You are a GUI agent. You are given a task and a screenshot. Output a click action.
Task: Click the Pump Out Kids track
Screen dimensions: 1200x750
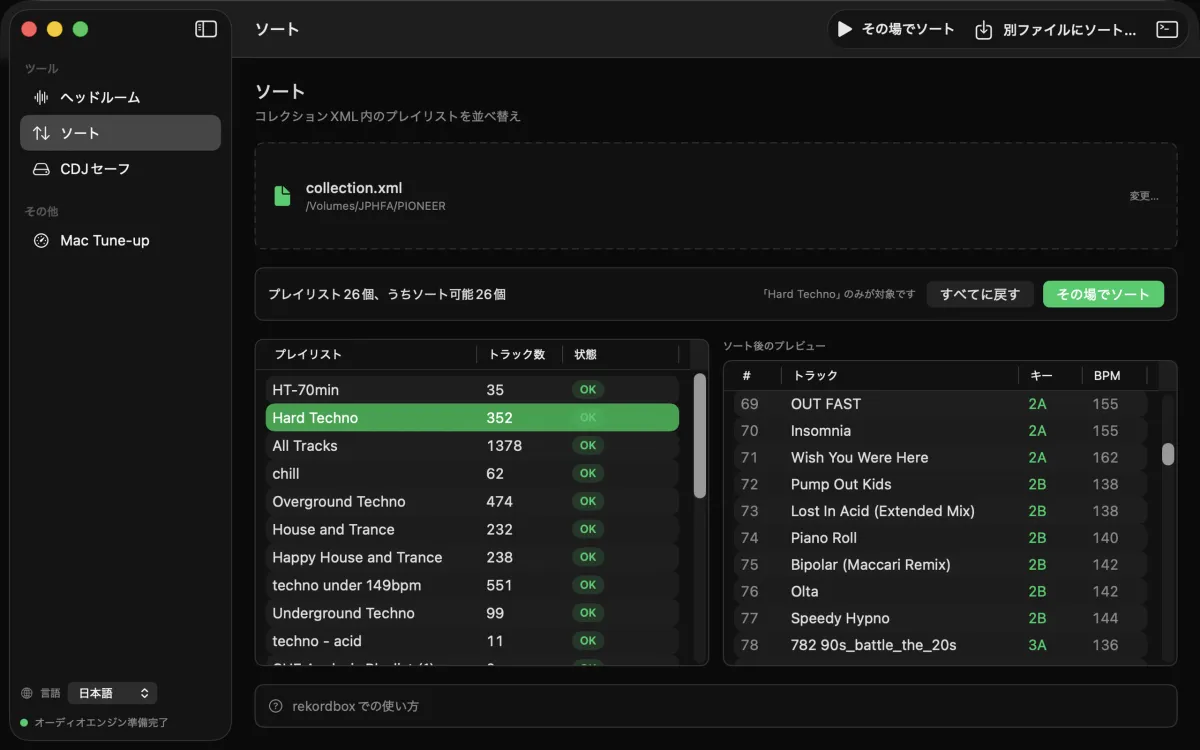click(x=940, y=484)
